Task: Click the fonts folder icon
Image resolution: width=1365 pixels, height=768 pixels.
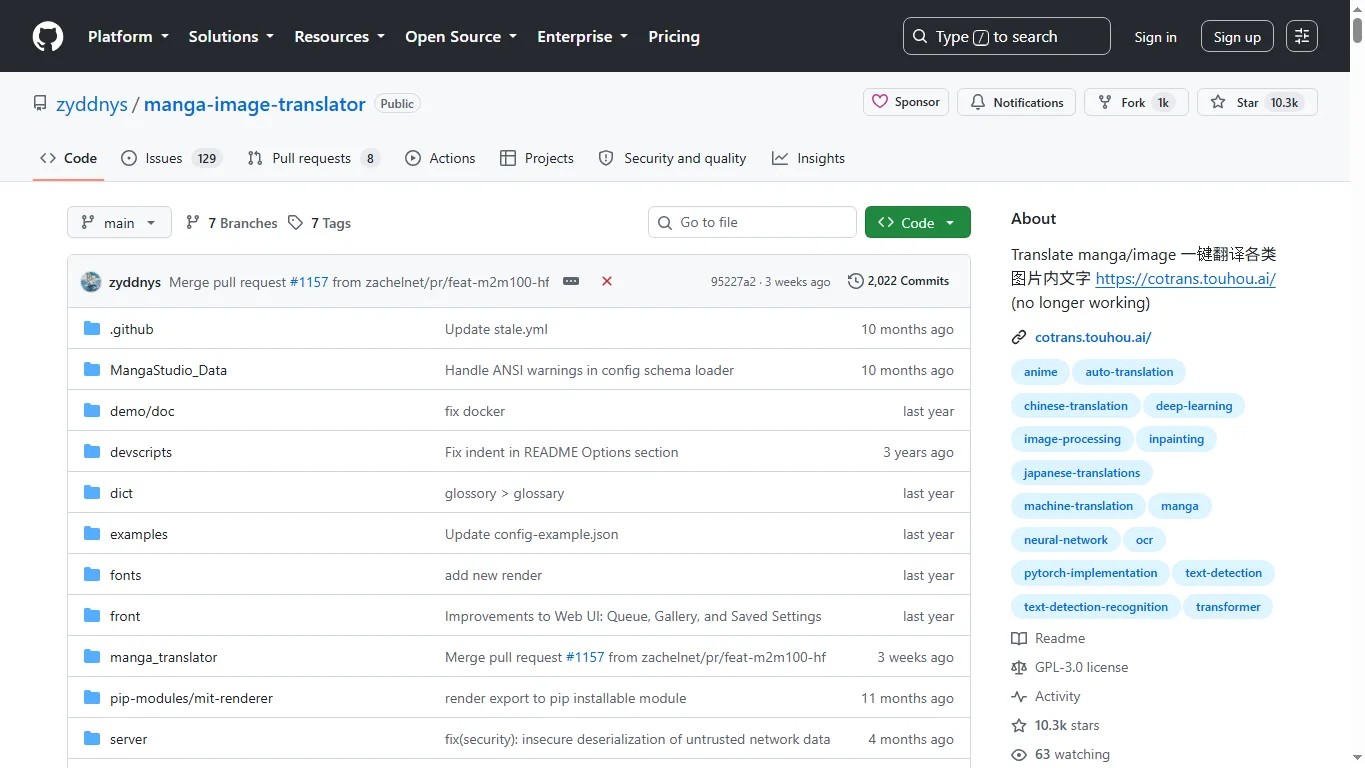Action: pyautogui.click(x=92, y=575)
